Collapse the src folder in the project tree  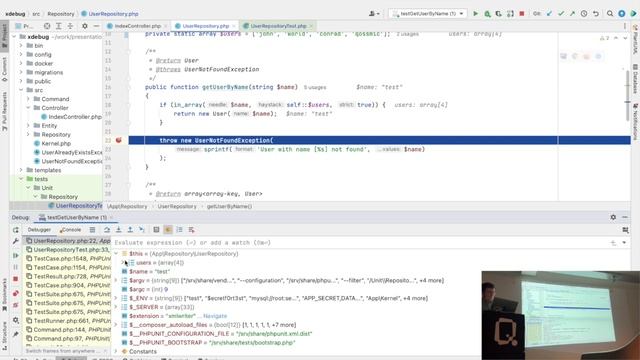click(x=21, y=90)
